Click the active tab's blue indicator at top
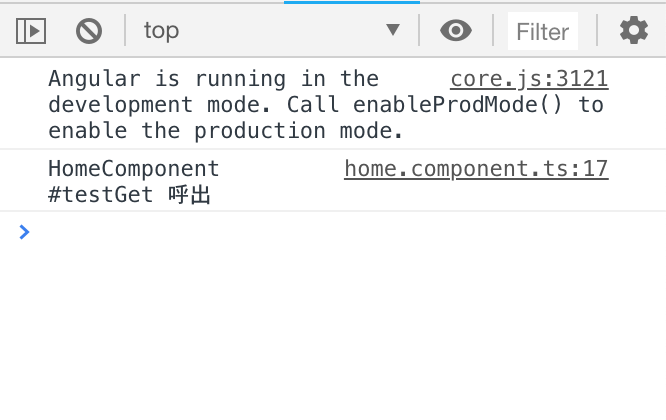 [x=352, y=2]
